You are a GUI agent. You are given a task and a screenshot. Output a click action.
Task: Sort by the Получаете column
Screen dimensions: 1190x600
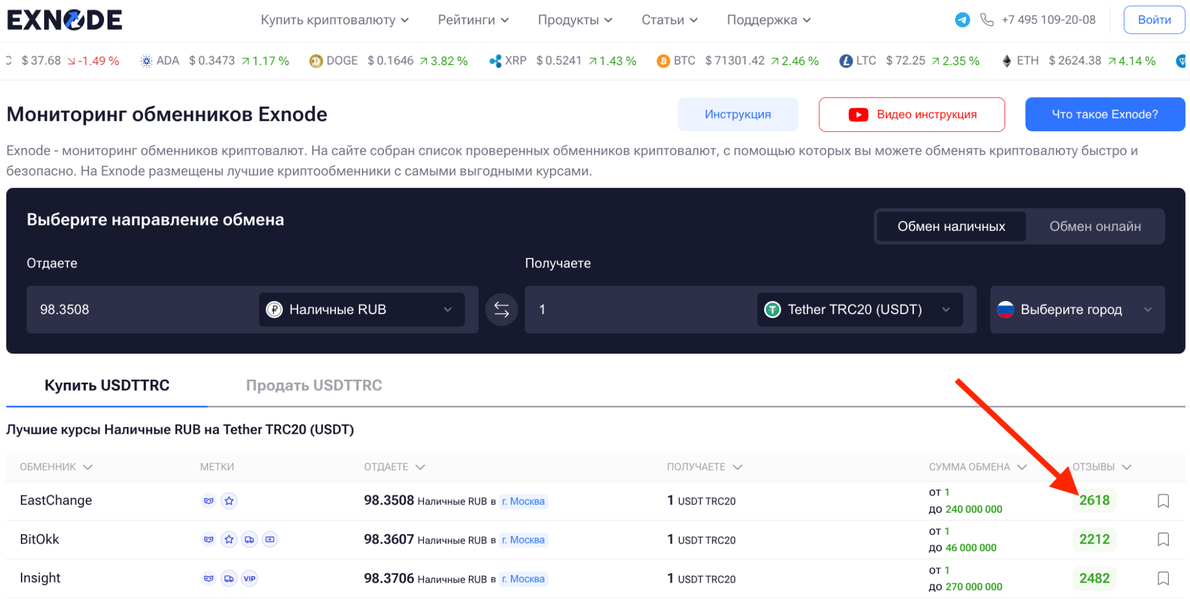tap(704, 466)
